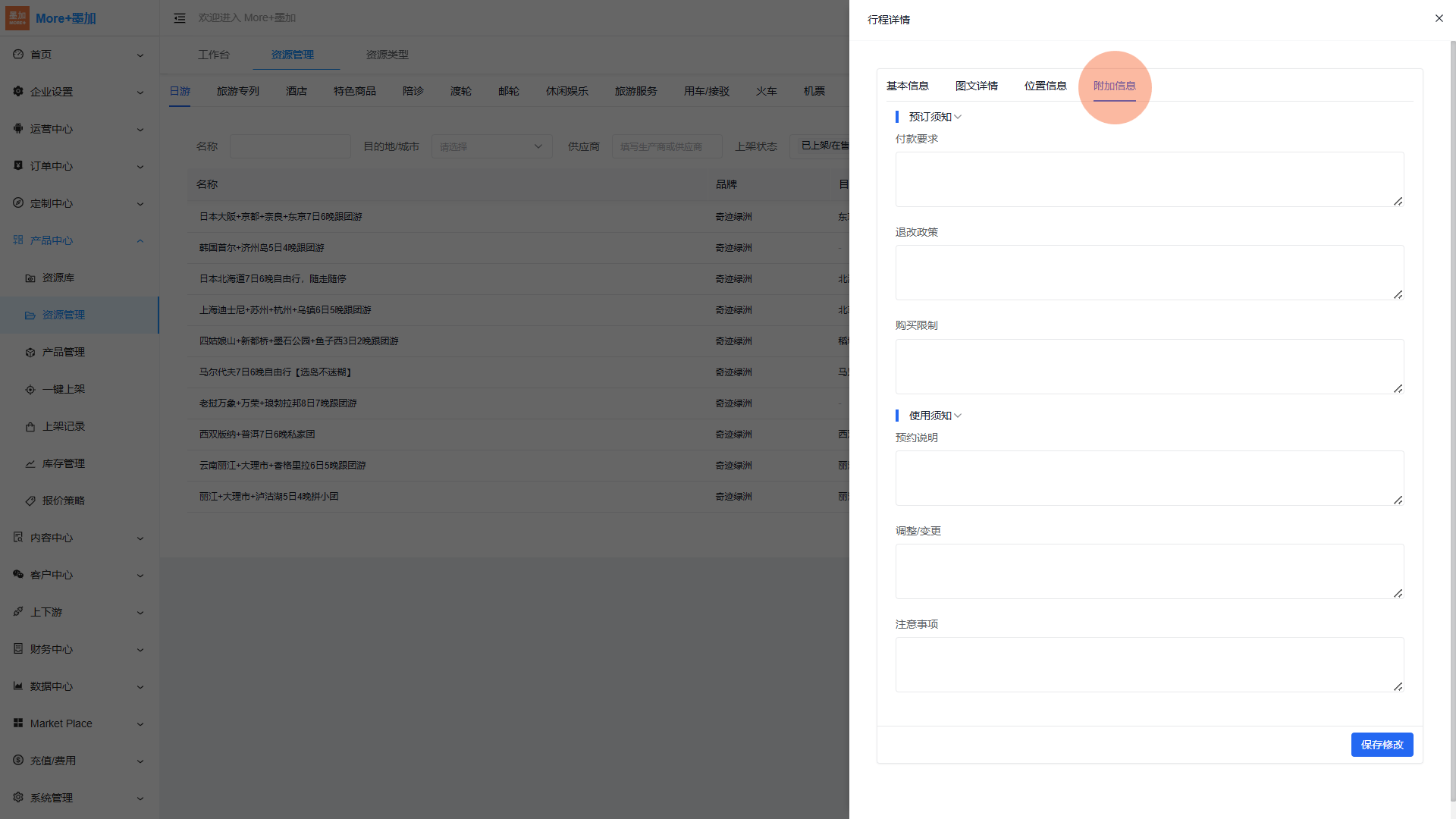
Task: Click the 资源库 resource library icon
Action: pos(30,278)
